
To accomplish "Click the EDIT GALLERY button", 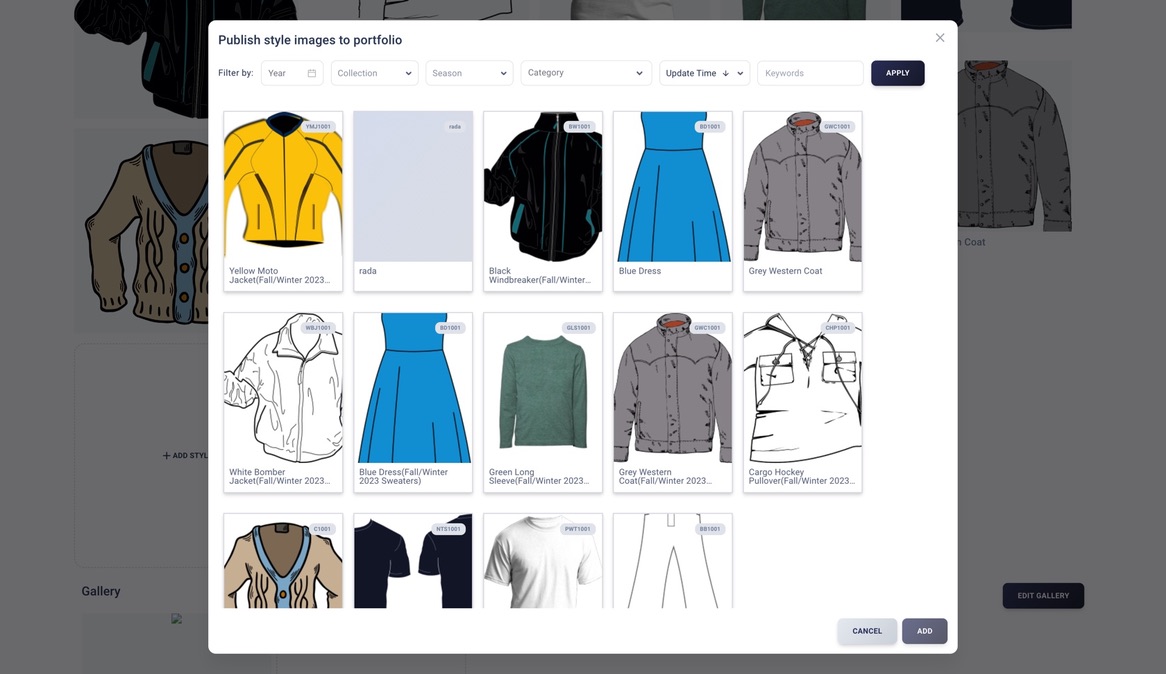I will 1043,596.
